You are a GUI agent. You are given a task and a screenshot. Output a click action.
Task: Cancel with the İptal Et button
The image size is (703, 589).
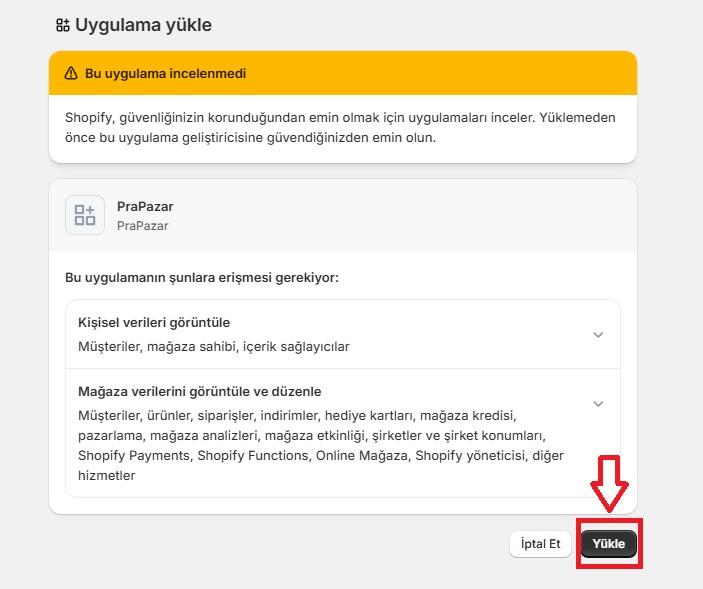(x=541, y=544)
